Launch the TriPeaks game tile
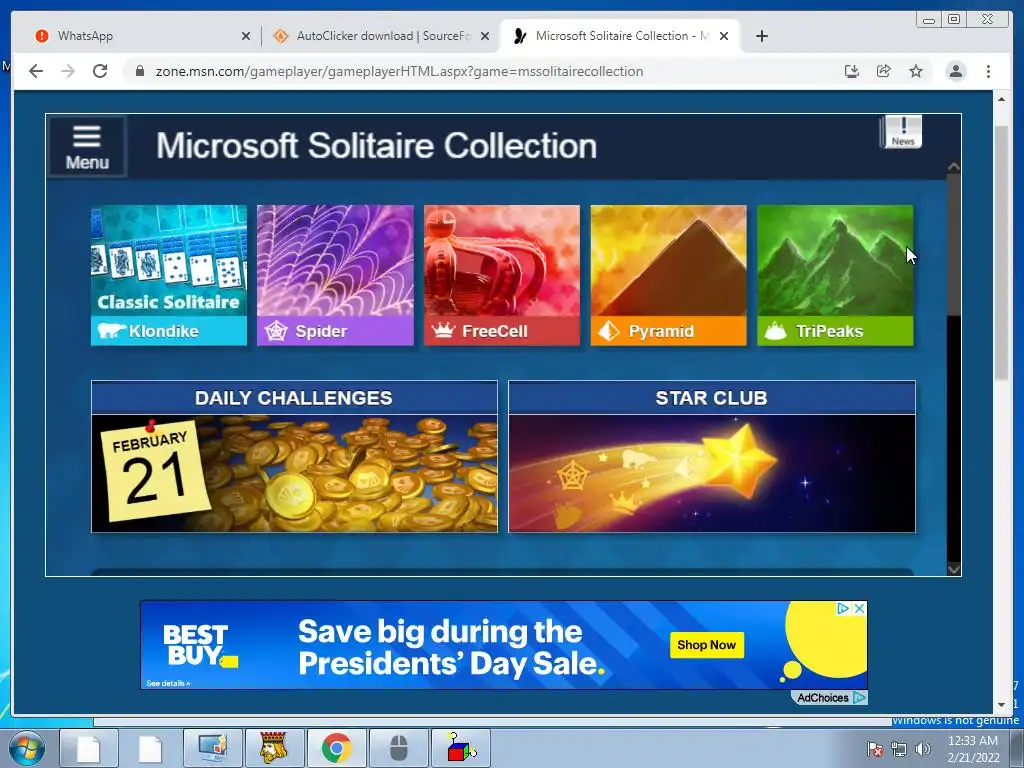Screen dimensions: 1024x768 835,275
